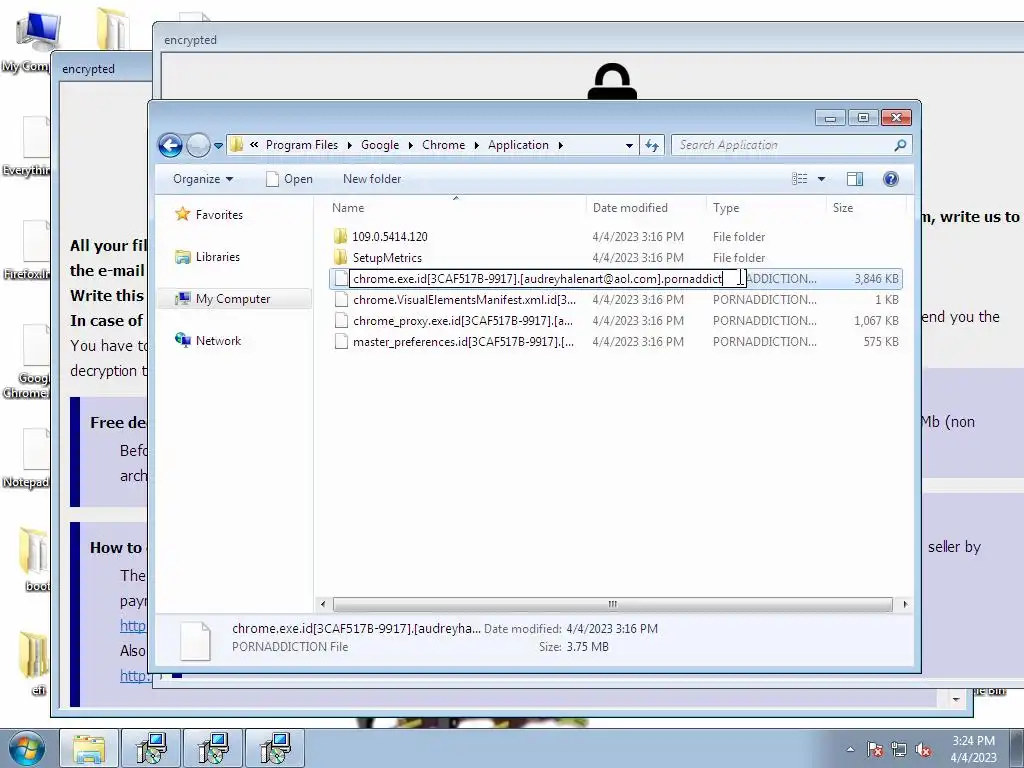Open the Organize menu
1024x768 pixels.
pyautogui.click(x=203, y=179)
